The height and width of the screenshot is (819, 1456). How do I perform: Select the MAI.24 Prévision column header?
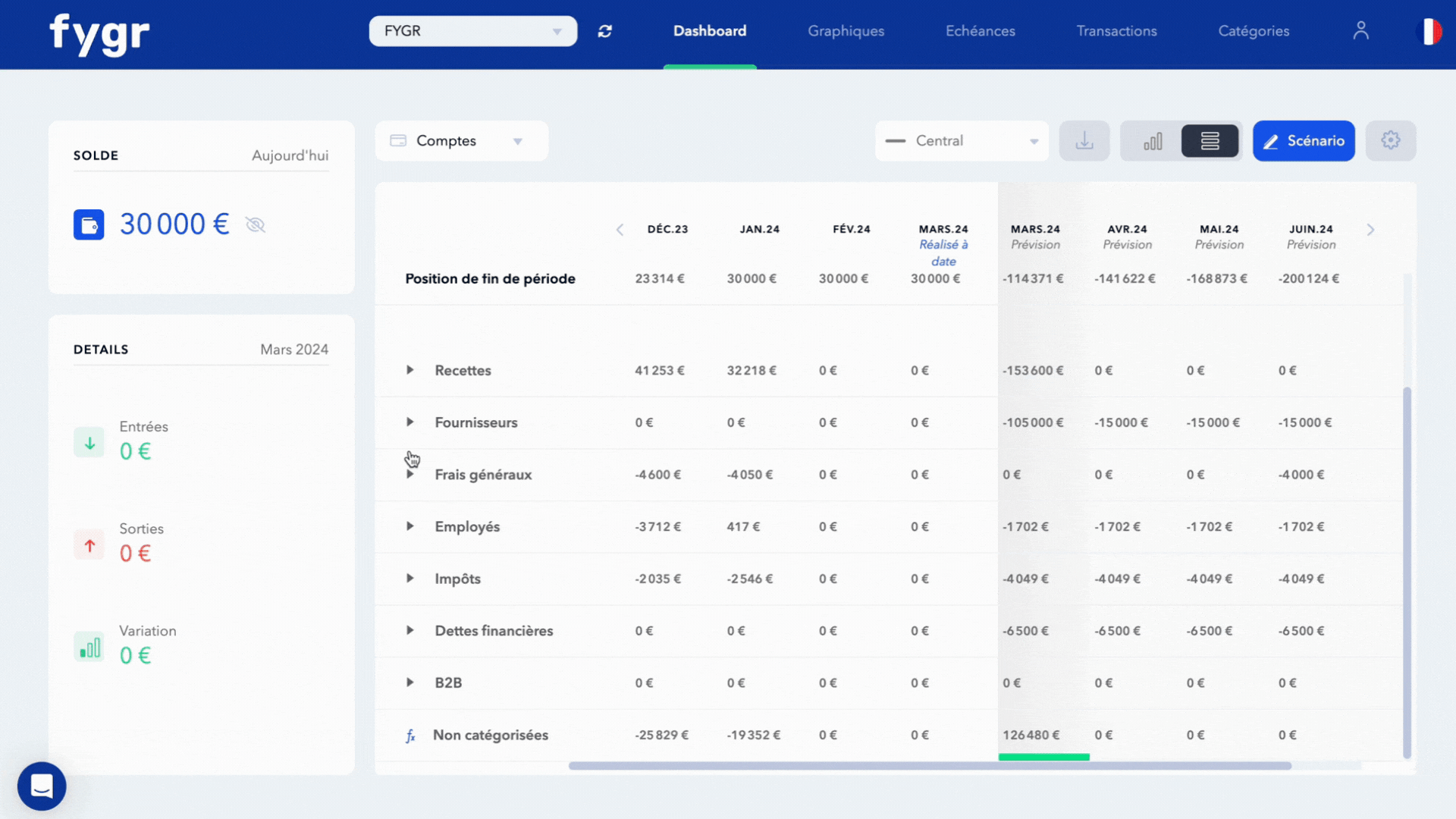1219,237
